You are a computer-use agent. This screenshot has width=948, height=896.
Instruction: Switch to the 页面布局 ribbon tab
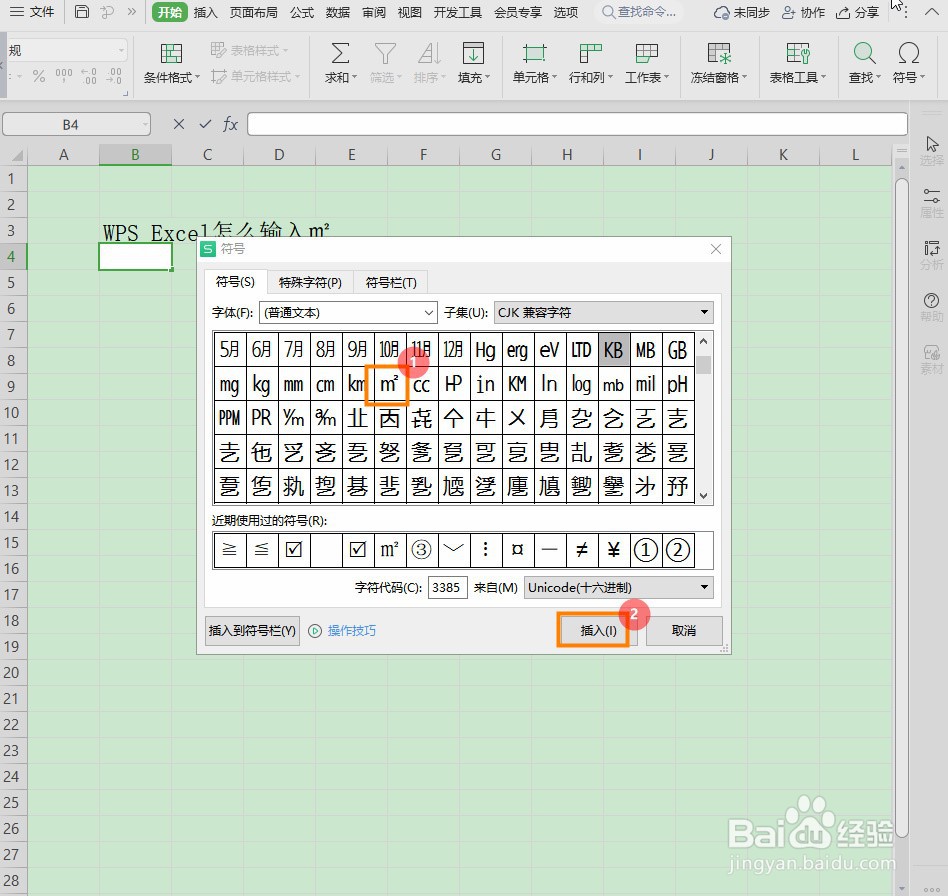coord(254,13)
